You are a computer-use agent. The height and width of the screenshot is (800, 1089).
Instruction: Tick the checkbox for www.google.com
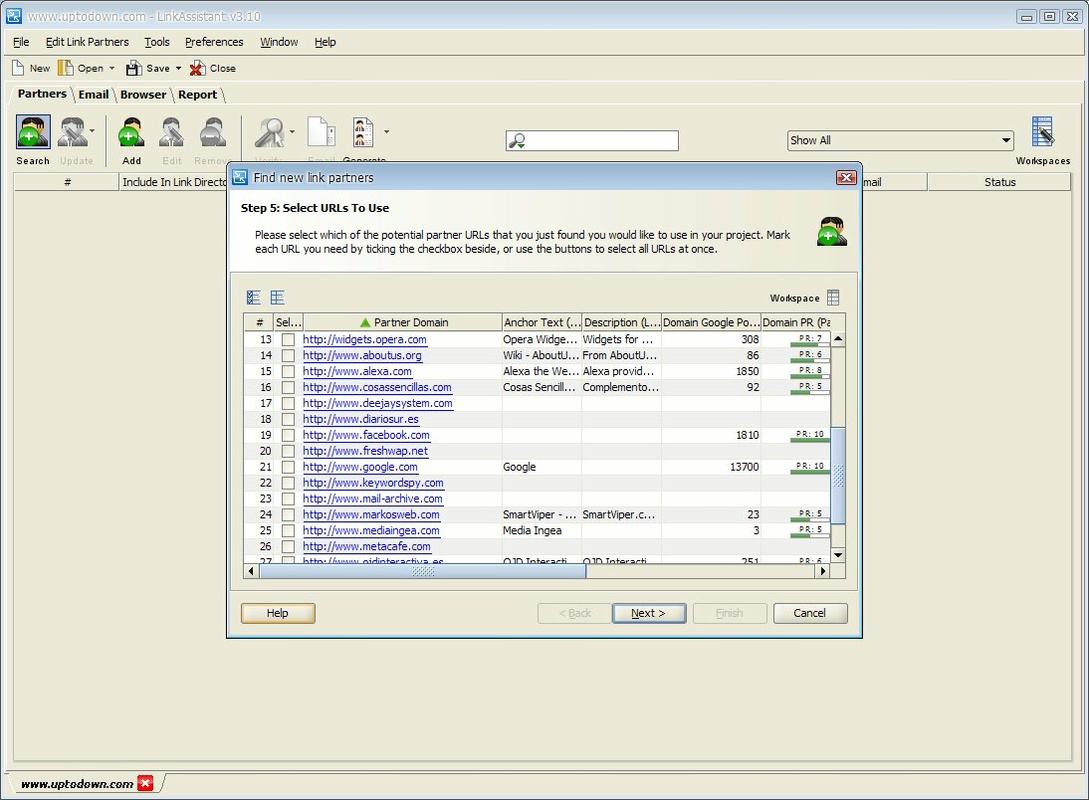[288, 467]
